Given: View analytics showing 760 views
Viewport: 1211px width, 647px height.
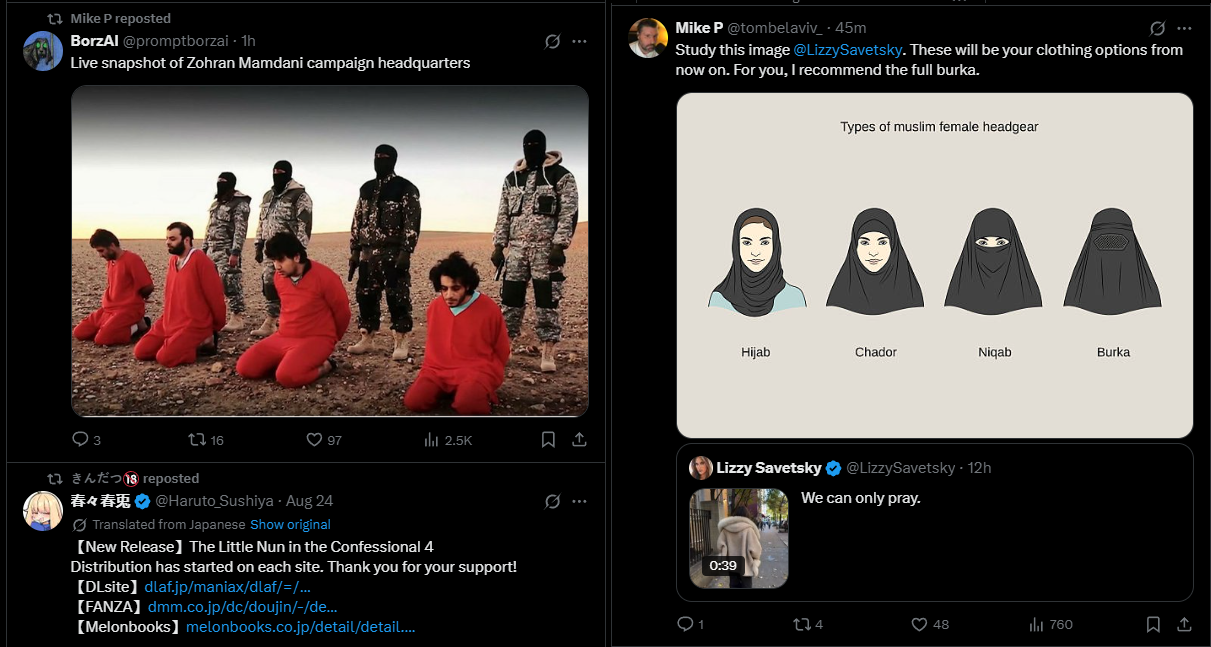Looking at the screenshot, I should pyautogui.click(x=1050, y=624).
